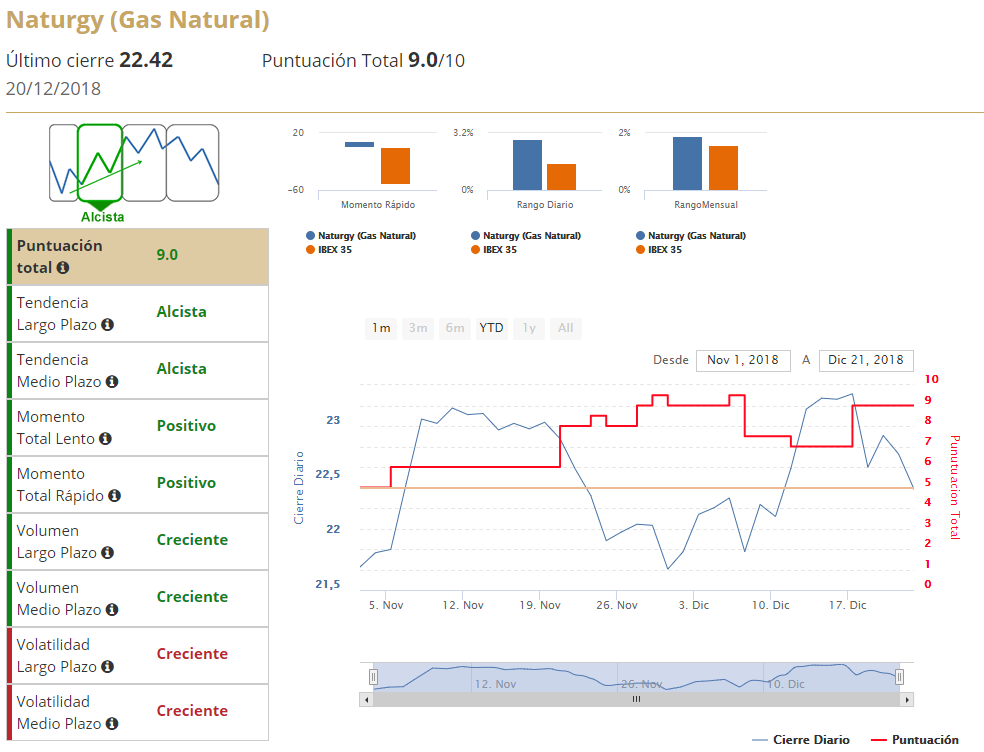This screenshot has height=752, width=984.
Task: Click Alcista value for Tendencia Largo Plazo
Action: pos(181,312)
